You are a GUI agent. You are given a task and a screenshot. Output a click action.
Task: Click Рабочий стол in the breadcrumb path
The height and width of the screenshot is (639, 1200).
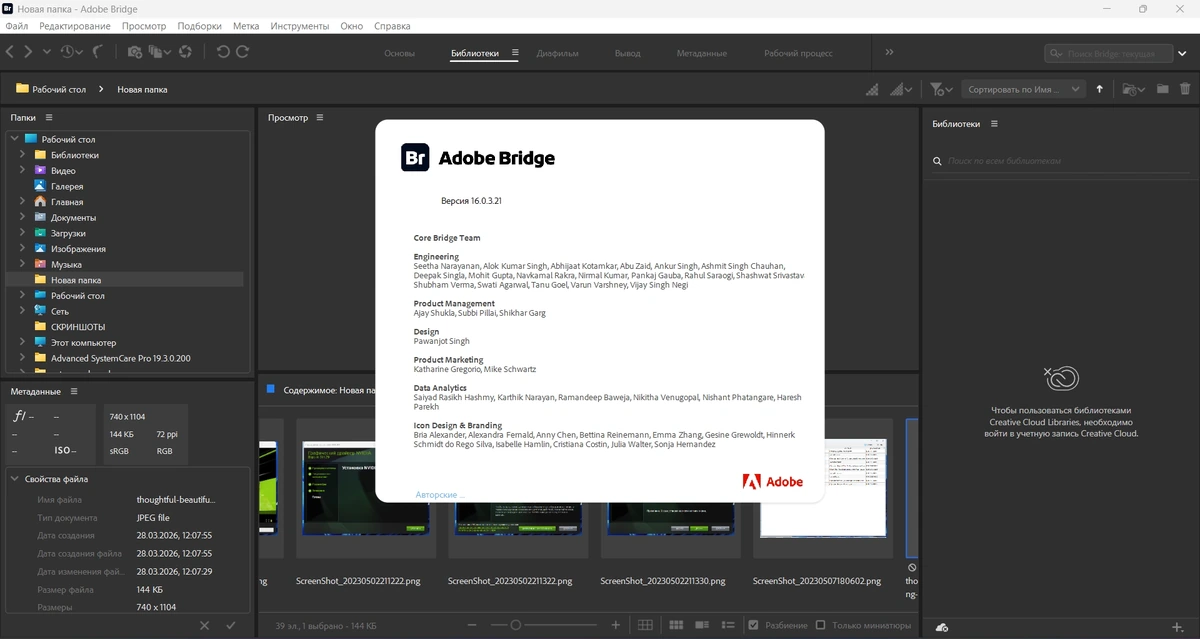59,89
